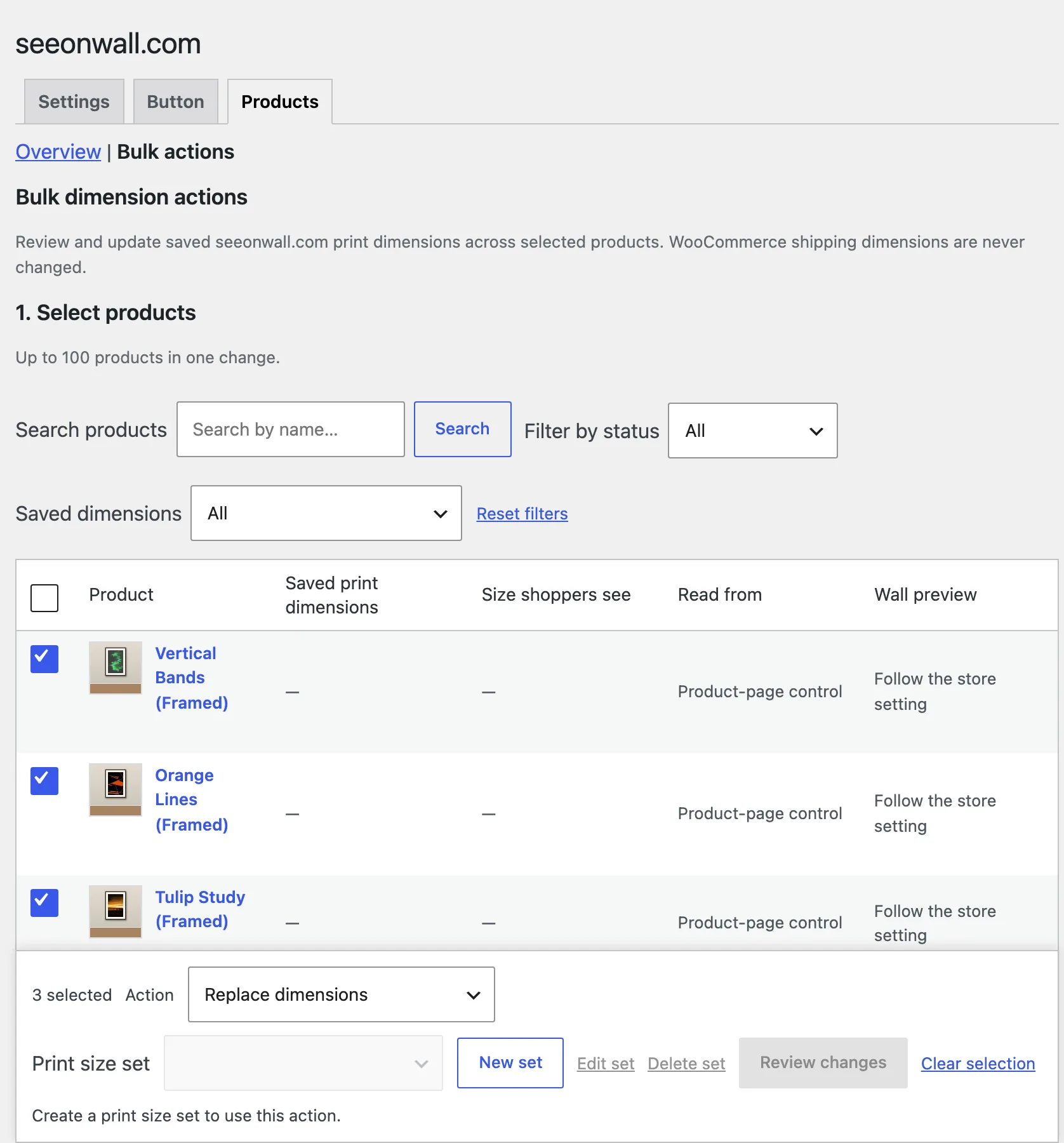Switch to the Button tab

tap(176, 102)
